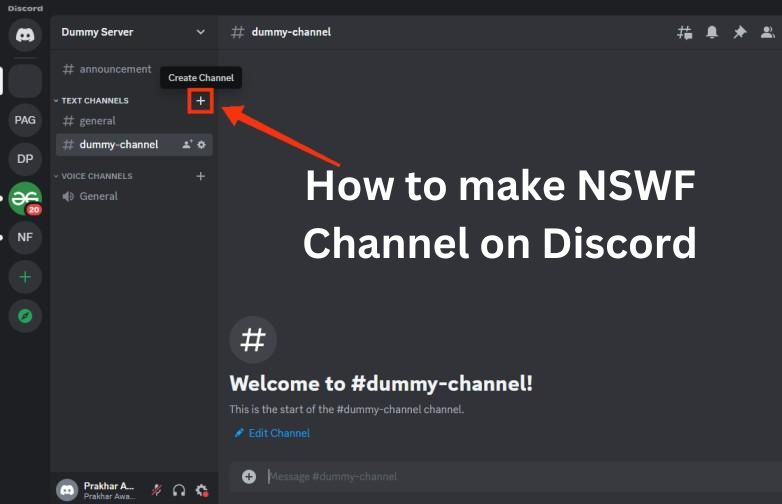
Task: Click the Edit Channel link
Action: tap(272, 433)
